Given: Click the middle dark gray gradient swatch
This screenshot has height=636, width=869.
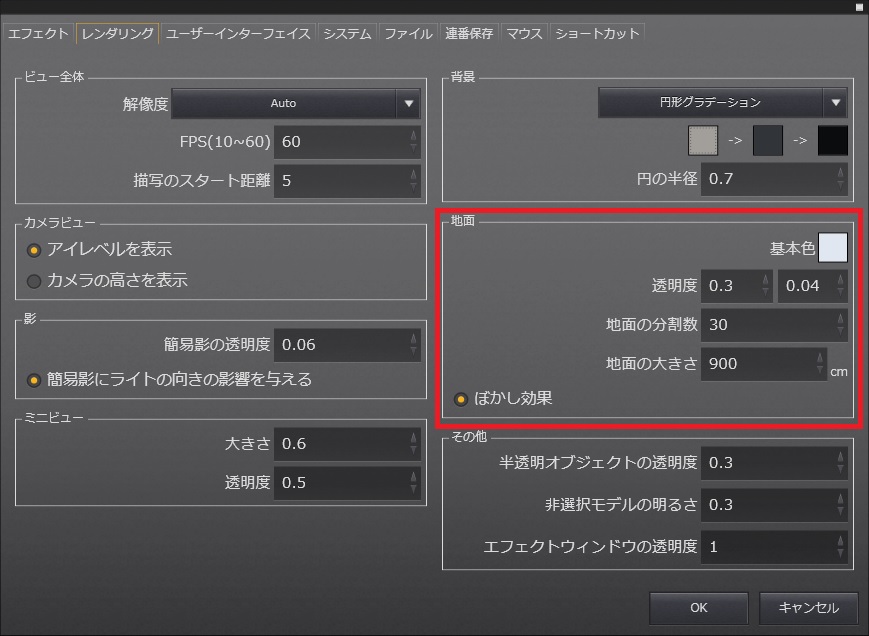Looking at the screenshot, I should [x=767, y=141].
